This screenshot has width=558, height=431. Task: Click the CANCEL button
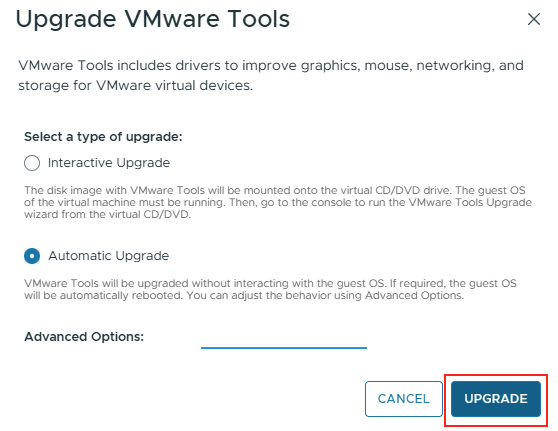[x=404, y=399]
